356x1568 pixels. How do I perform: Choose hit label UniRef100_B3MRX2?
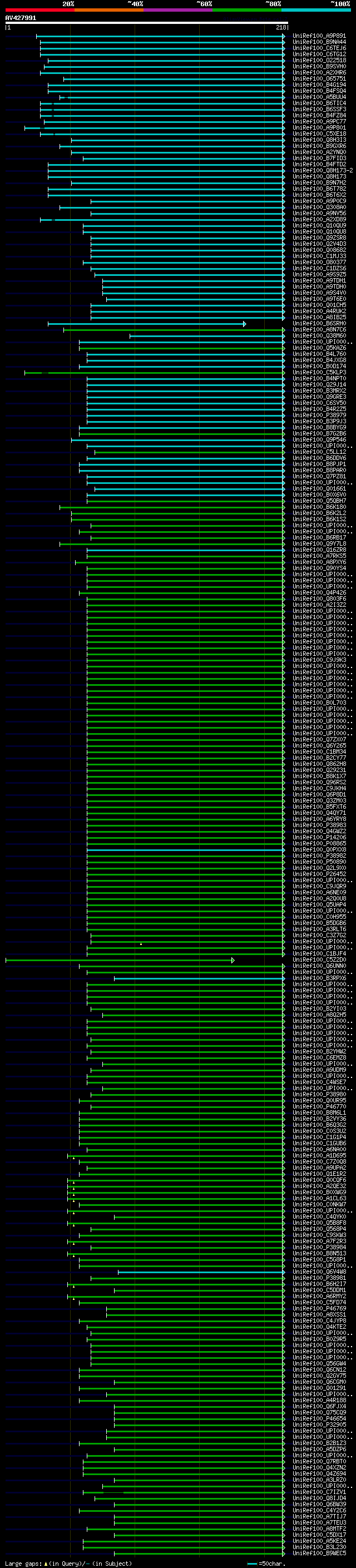319,390
